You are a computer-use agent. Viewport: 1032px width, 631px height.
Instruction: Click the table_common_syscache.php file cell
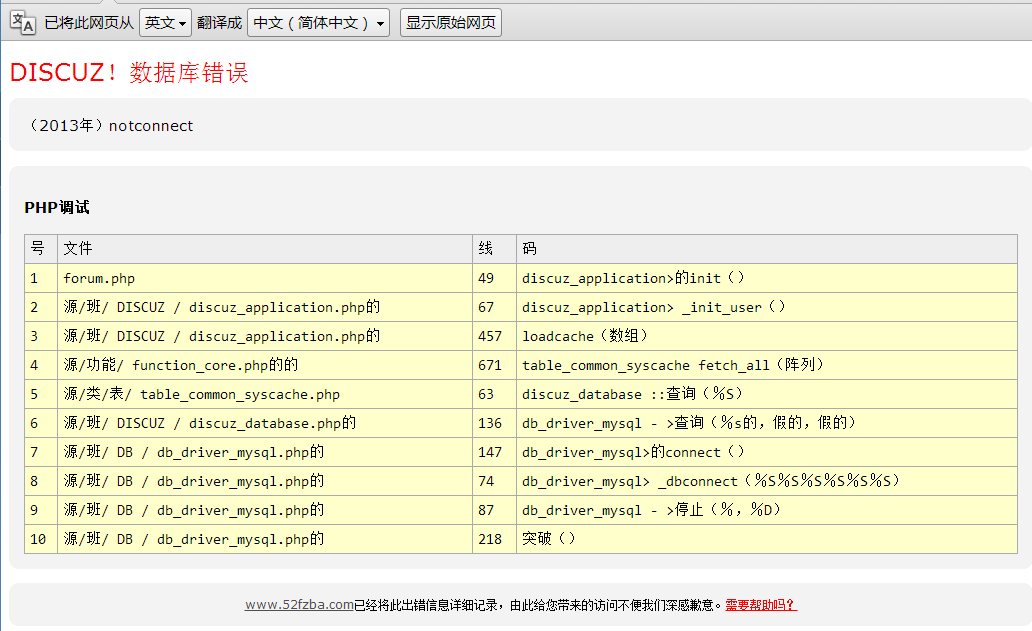pos(265,394)
